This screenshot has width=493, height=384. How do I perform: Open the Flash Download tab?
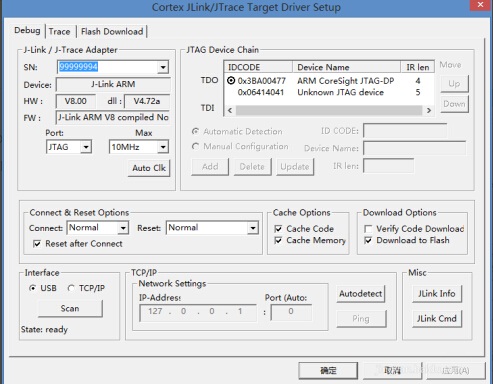click(112, 32)
